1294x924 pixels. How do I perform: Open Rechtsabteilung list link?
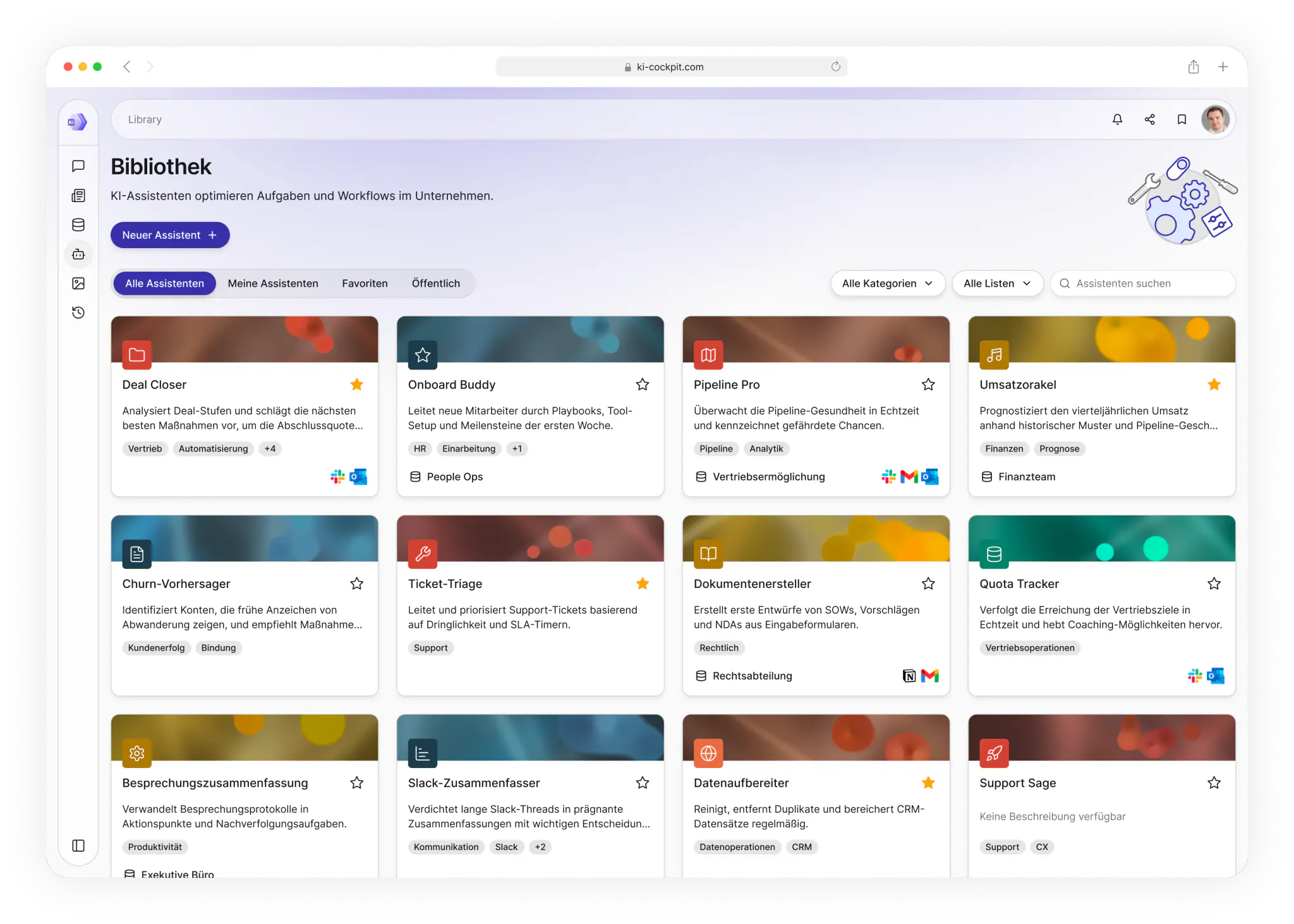click(743, 676)
